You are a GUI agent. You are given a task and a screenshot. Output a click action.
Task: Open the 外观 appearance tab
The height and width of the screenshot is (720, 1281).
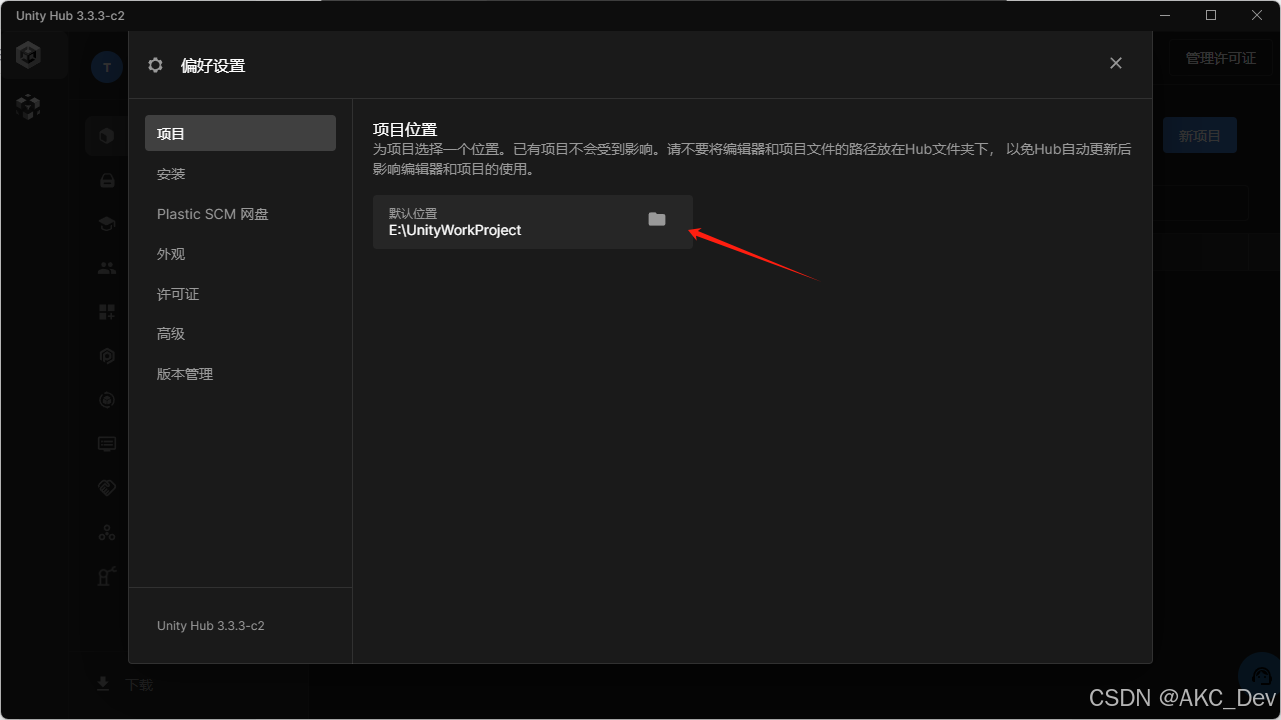(x=240, y=254)
